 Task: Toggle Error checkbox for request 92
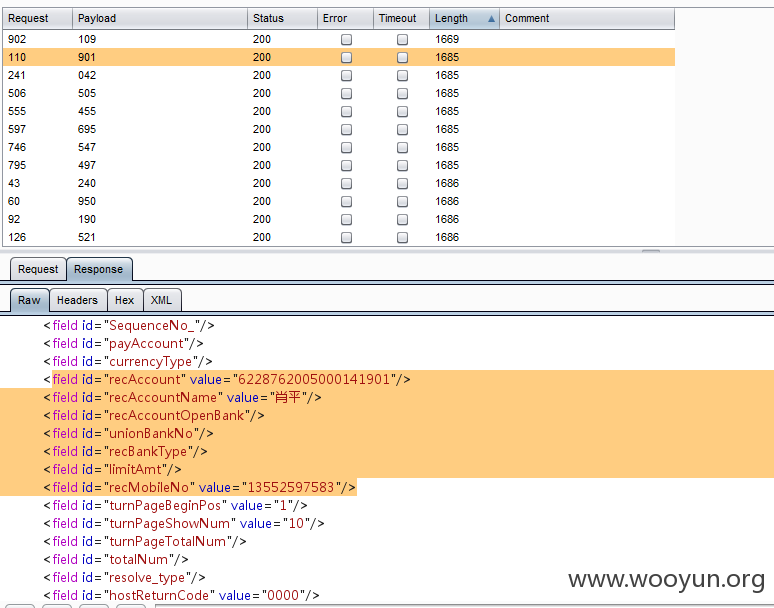click(x=347, y=220)
